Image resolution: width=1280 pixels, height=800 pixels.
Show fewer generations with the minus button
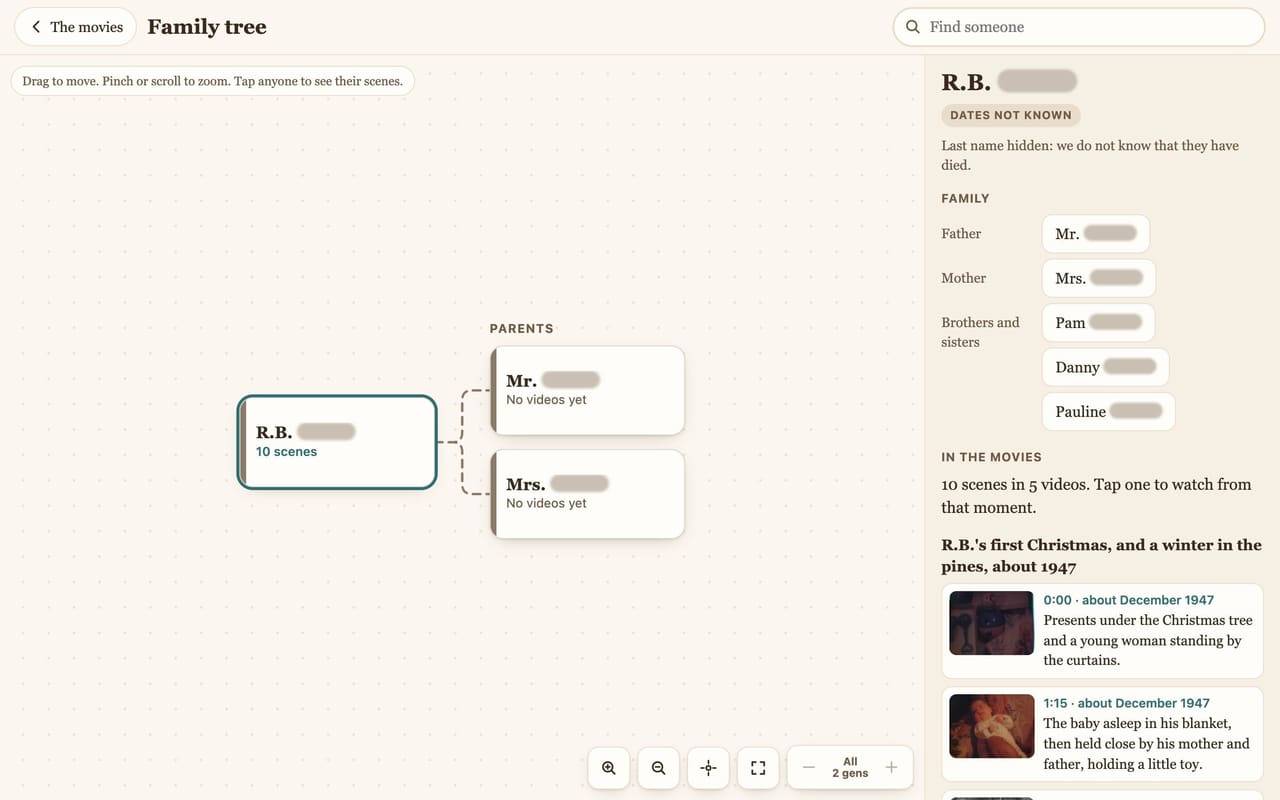pos(809,768)
